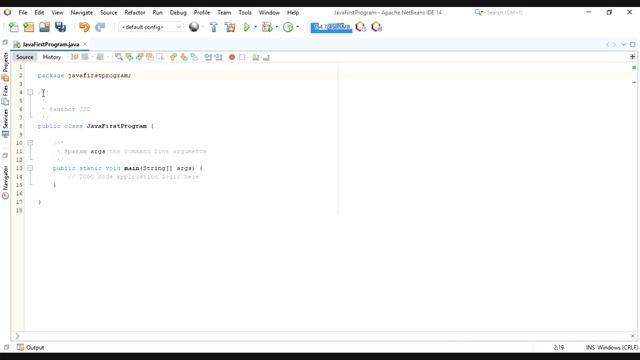Click the Find Next Occurrence icon

(140, 57)
